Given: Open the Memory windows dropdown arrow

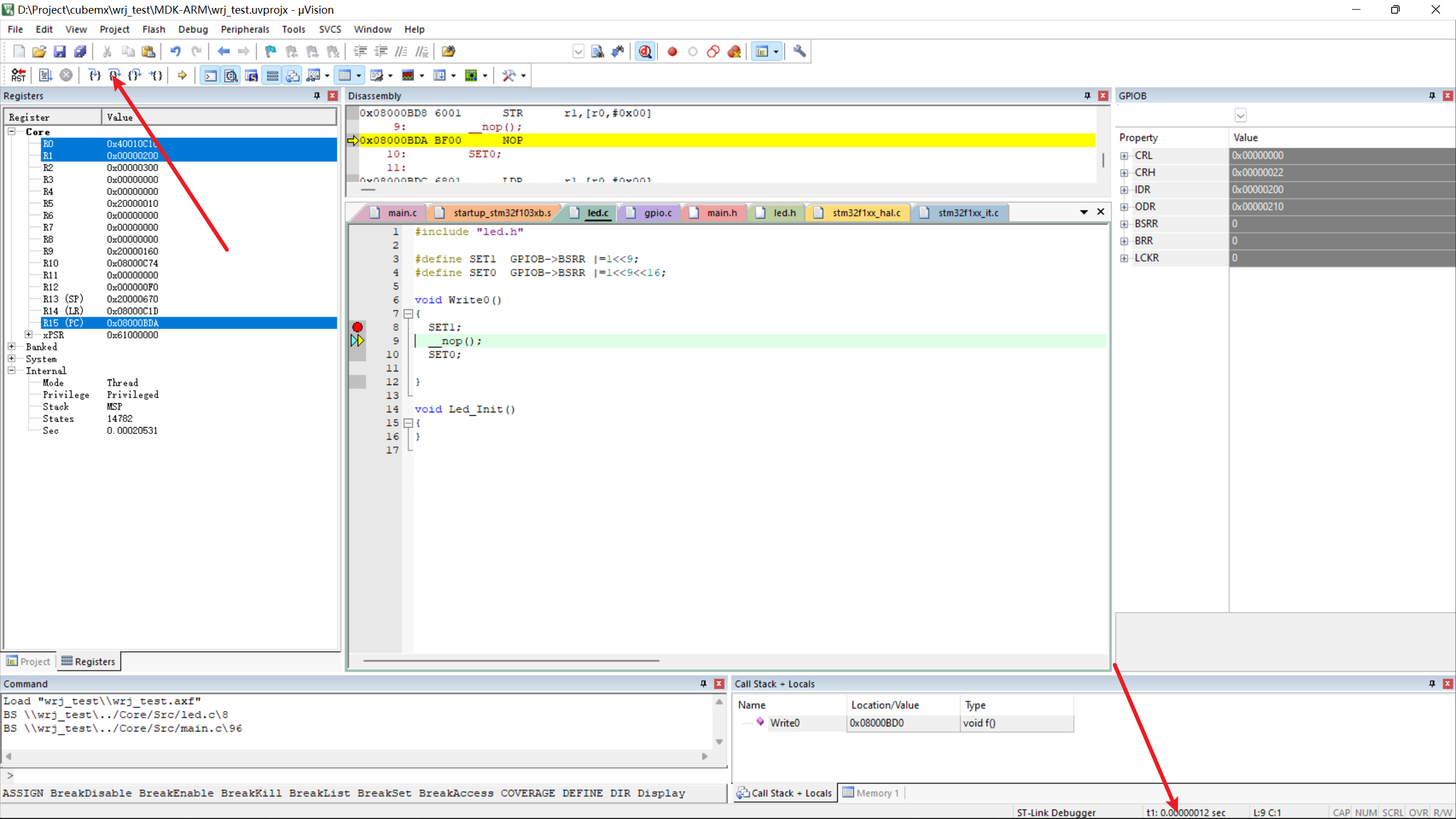Looking at the screenshot, I should [359, 75].
